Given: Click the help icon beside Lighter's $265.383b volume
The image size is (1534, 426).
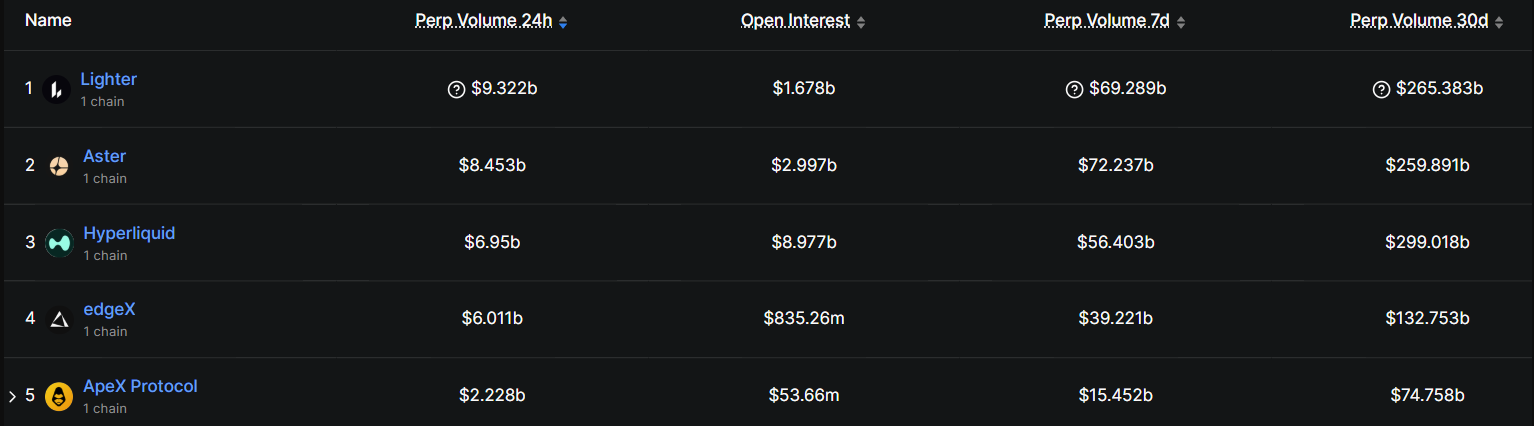Looking at the screenshot, I should [1381, 89].
